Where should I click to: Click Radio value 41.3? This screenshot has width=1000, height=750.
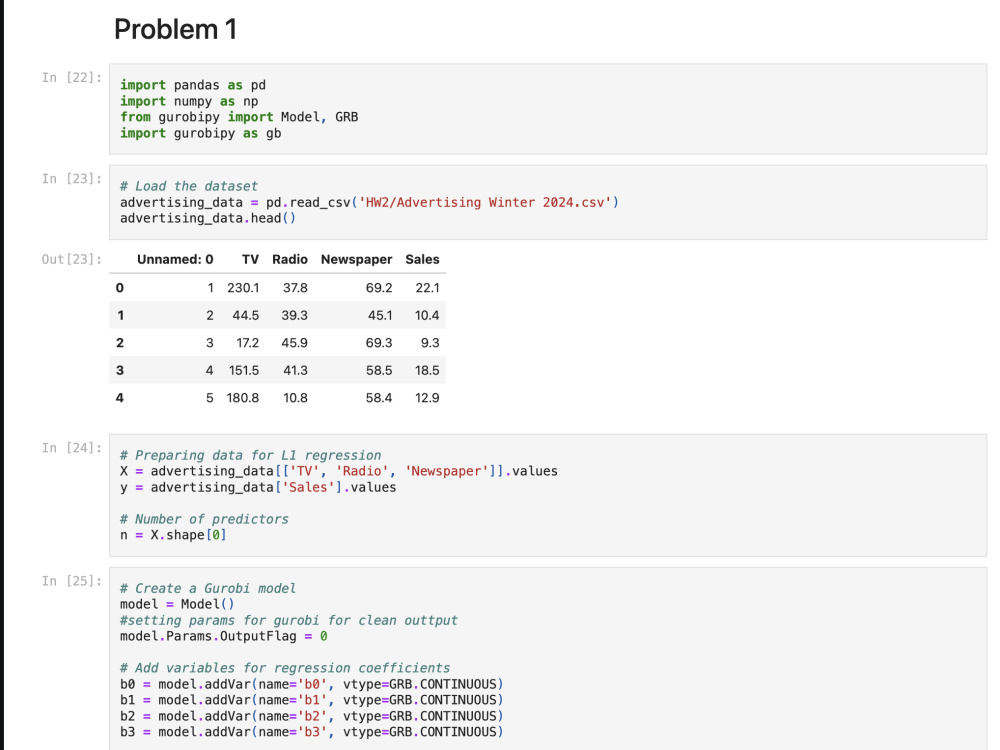click(x=295, y=370)
